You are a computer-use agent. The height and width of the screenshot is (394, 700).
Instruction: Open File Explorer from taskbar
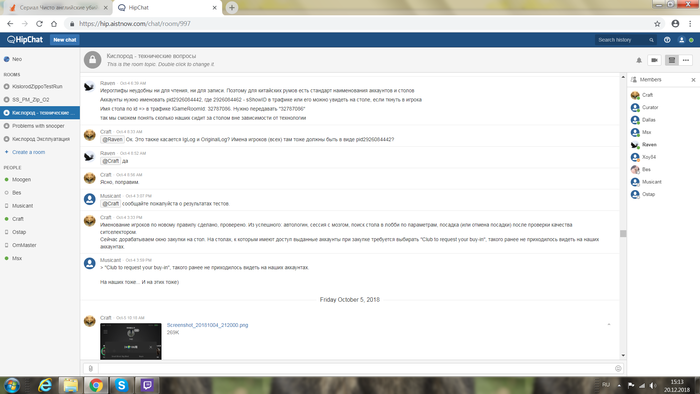tap(71, 385)
